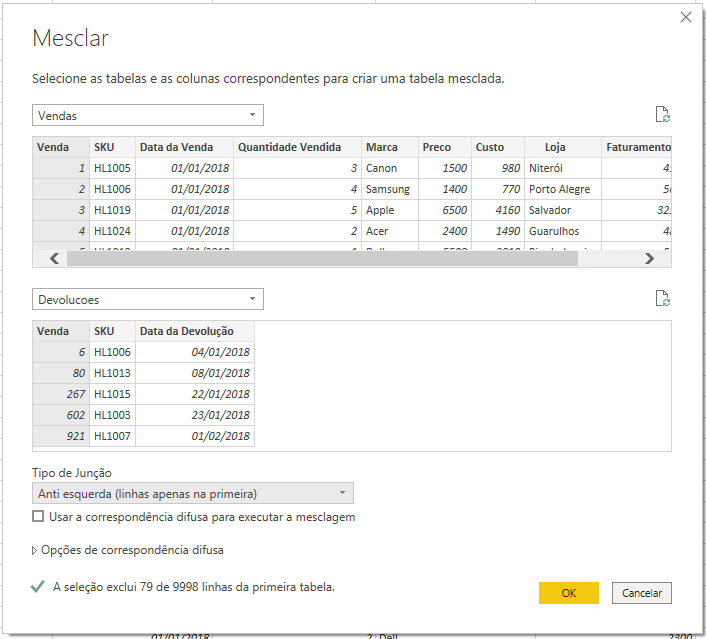Image resolution: width=706 pixels, height=639 pixels.
Task: Enable the fuzzy matching checkbox
Action: click(38, 517)
